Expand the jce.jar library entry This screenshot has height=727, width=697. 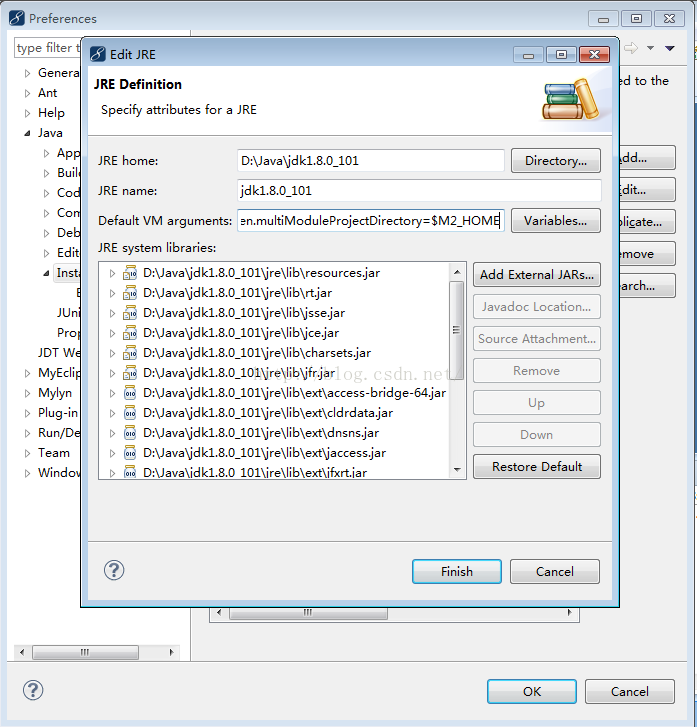112,333
